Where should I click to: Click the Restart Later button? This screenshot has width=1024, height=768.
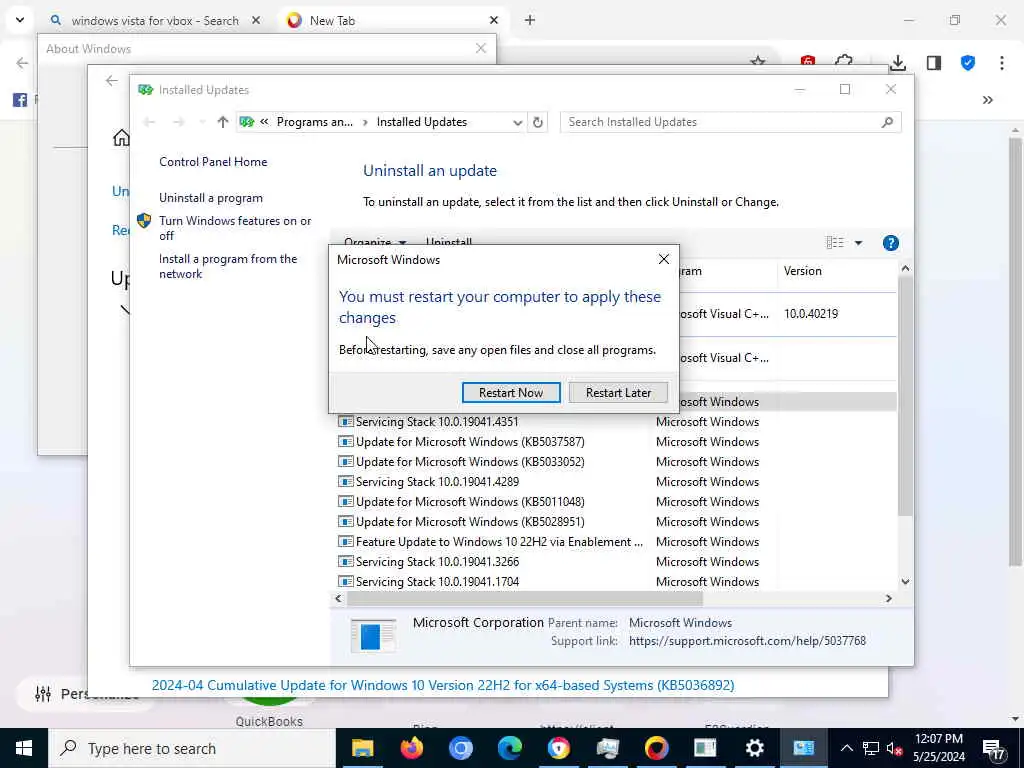pyautogui.click(x=618, y=392)
